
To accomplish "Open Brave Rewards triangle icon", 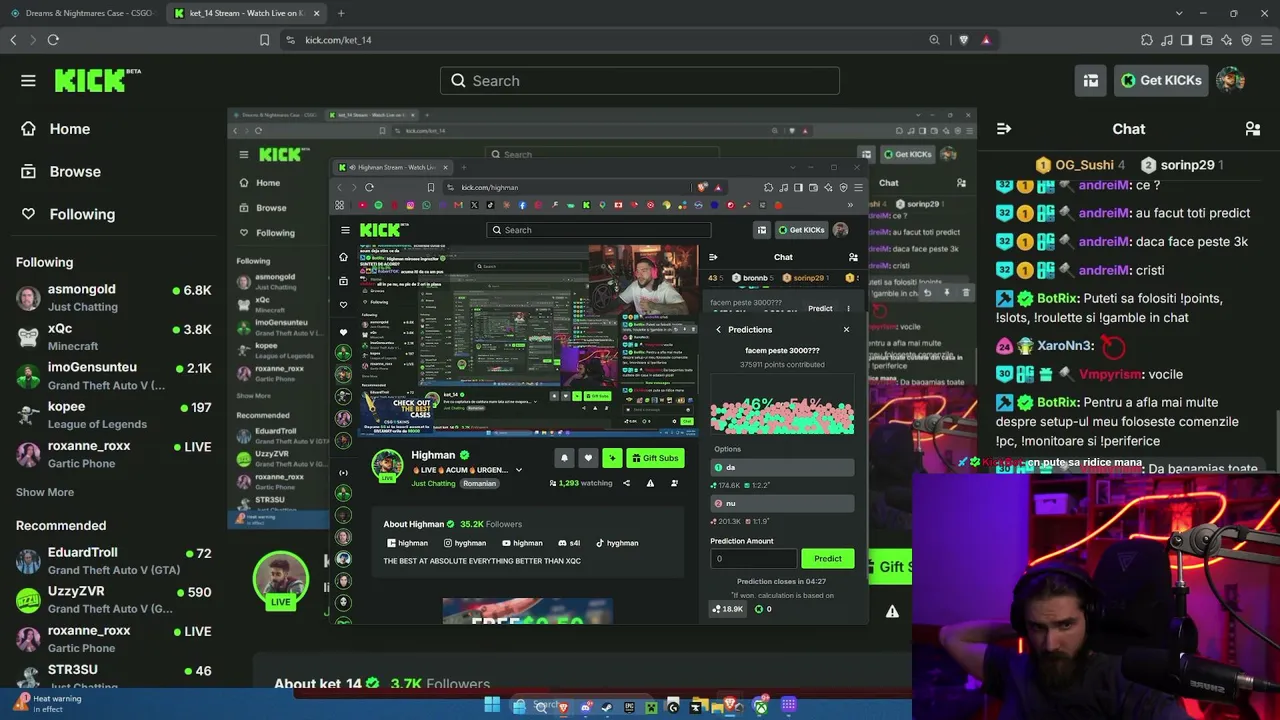I will pos(986,40).
